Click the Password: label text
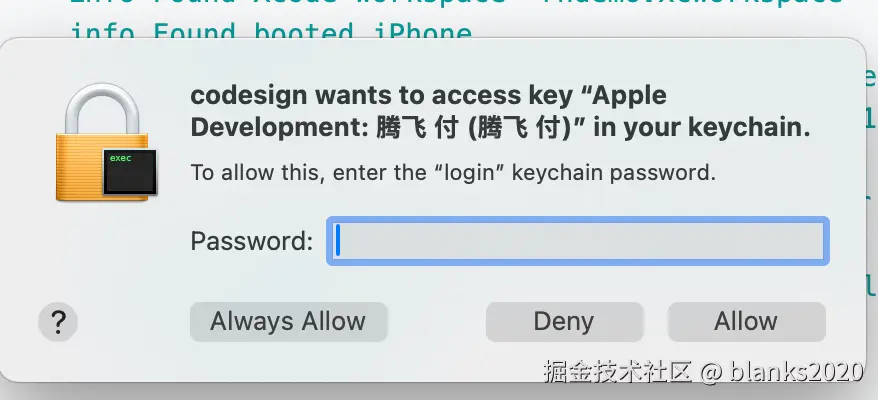878x400 pixels. [x=251, y=241]
